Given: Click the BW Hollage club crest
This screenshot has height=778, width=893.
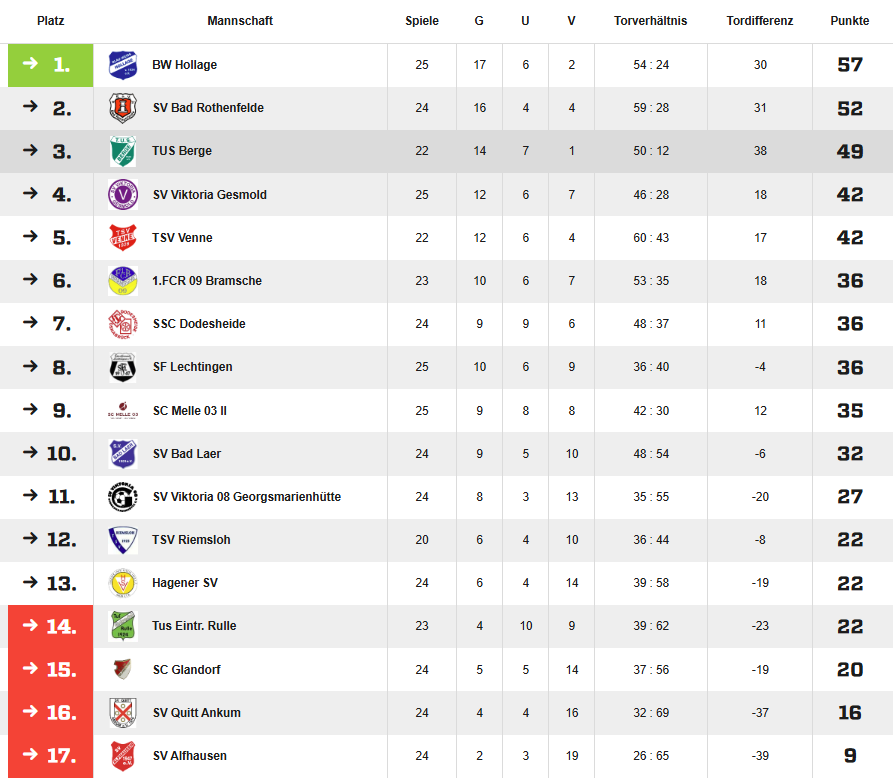Looking at the screenshot, I should [x=122, y=65].
